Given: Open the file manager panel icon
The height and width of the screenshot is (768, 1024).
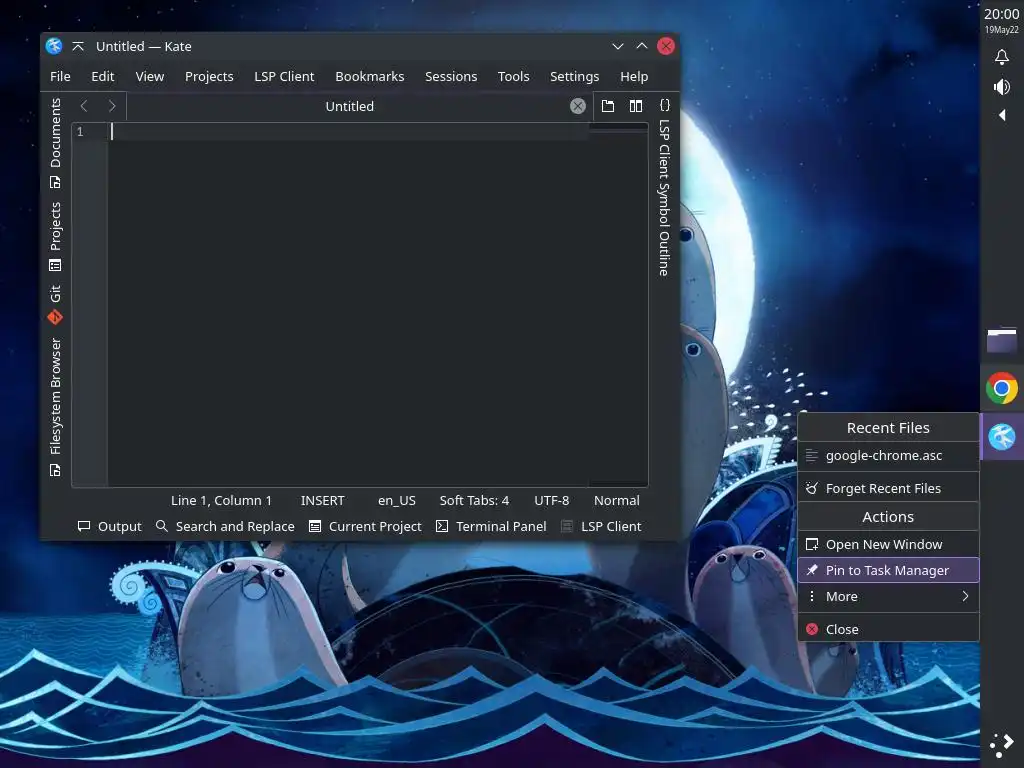Looking at the screenshot, I should click(x=1002, y=340).
